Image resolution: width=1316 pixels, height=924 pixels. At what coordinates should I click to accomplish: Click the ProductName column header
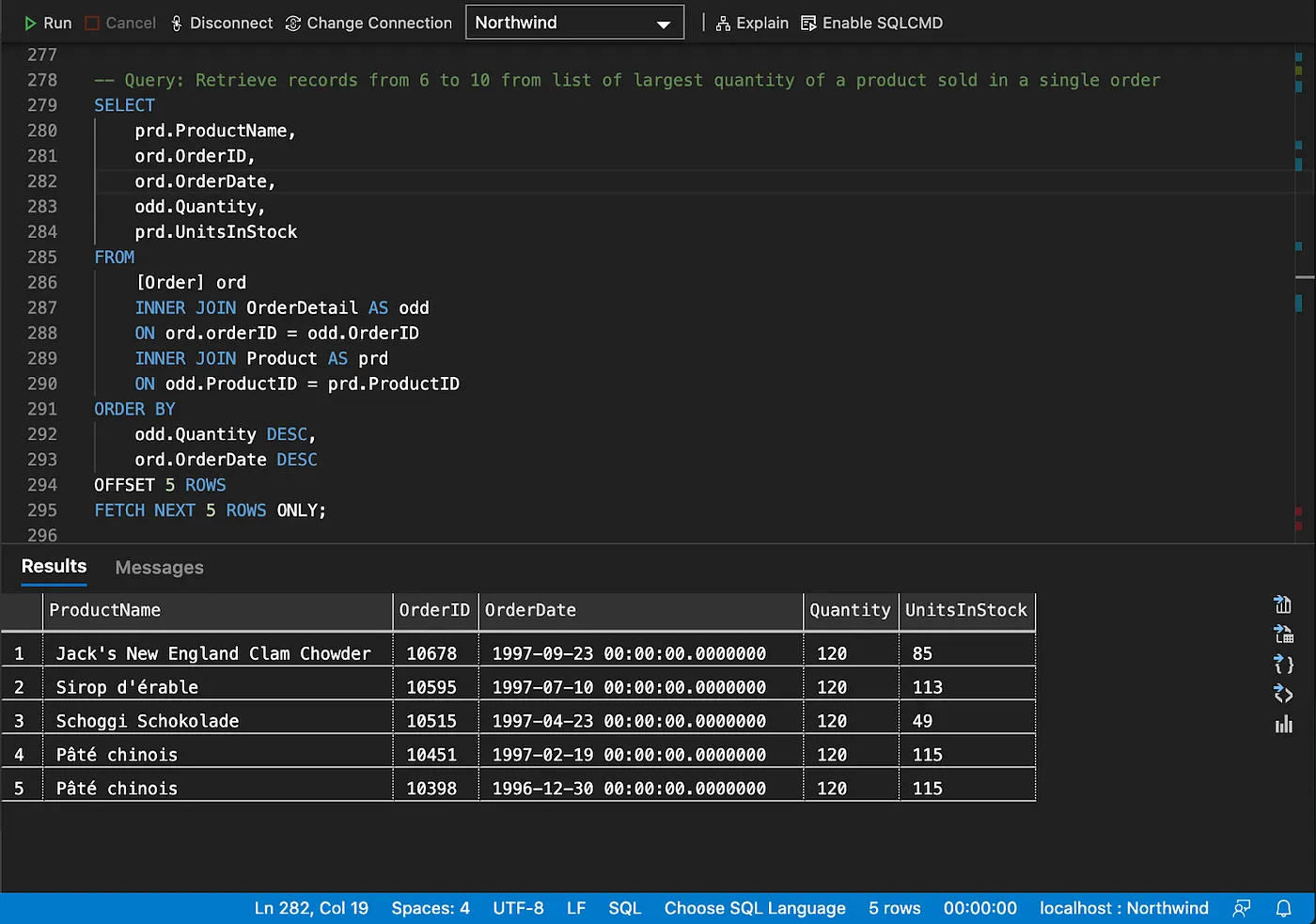coord(218,611)
